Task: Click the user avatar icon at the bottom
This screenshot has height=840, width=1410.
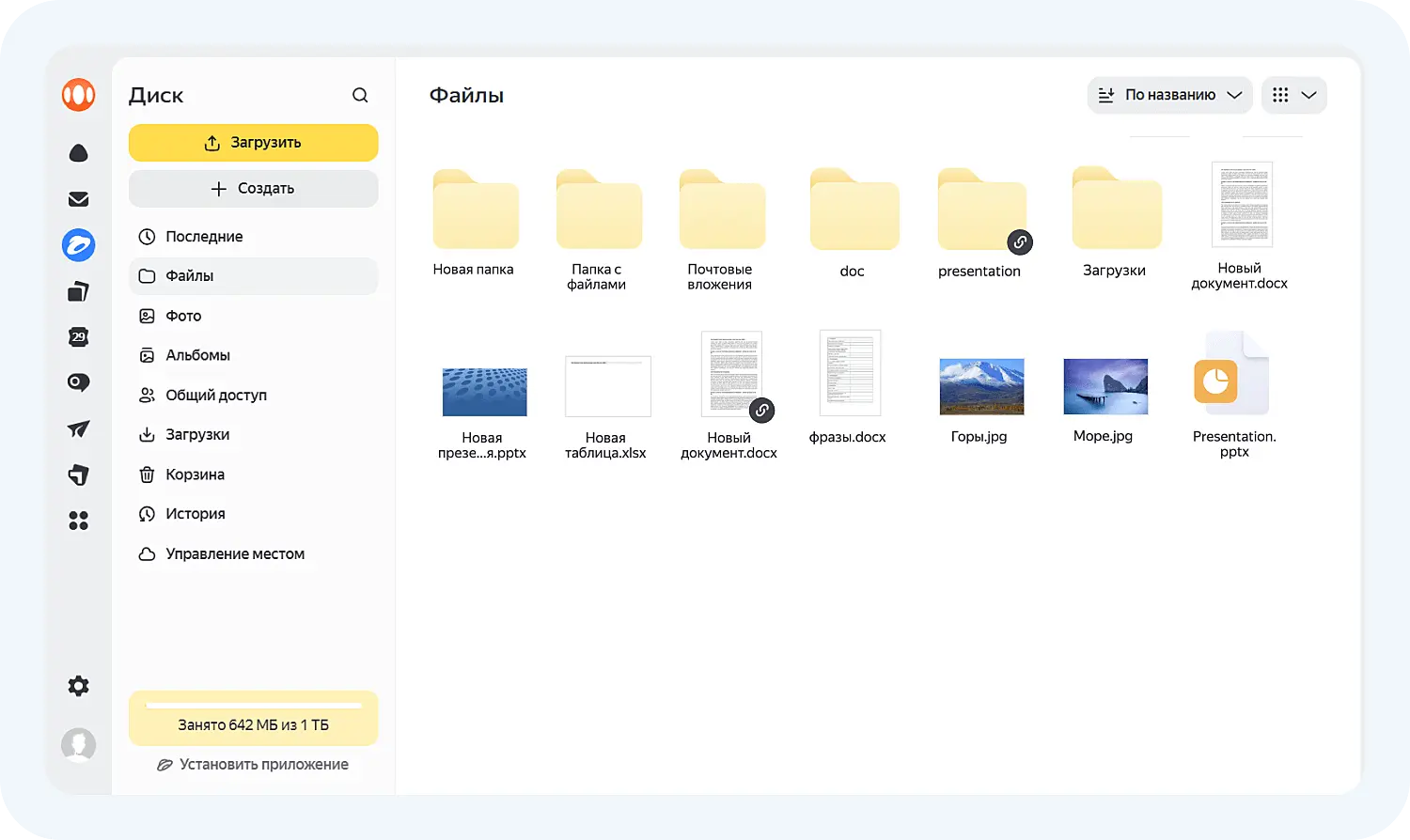Action: point(79,745)
